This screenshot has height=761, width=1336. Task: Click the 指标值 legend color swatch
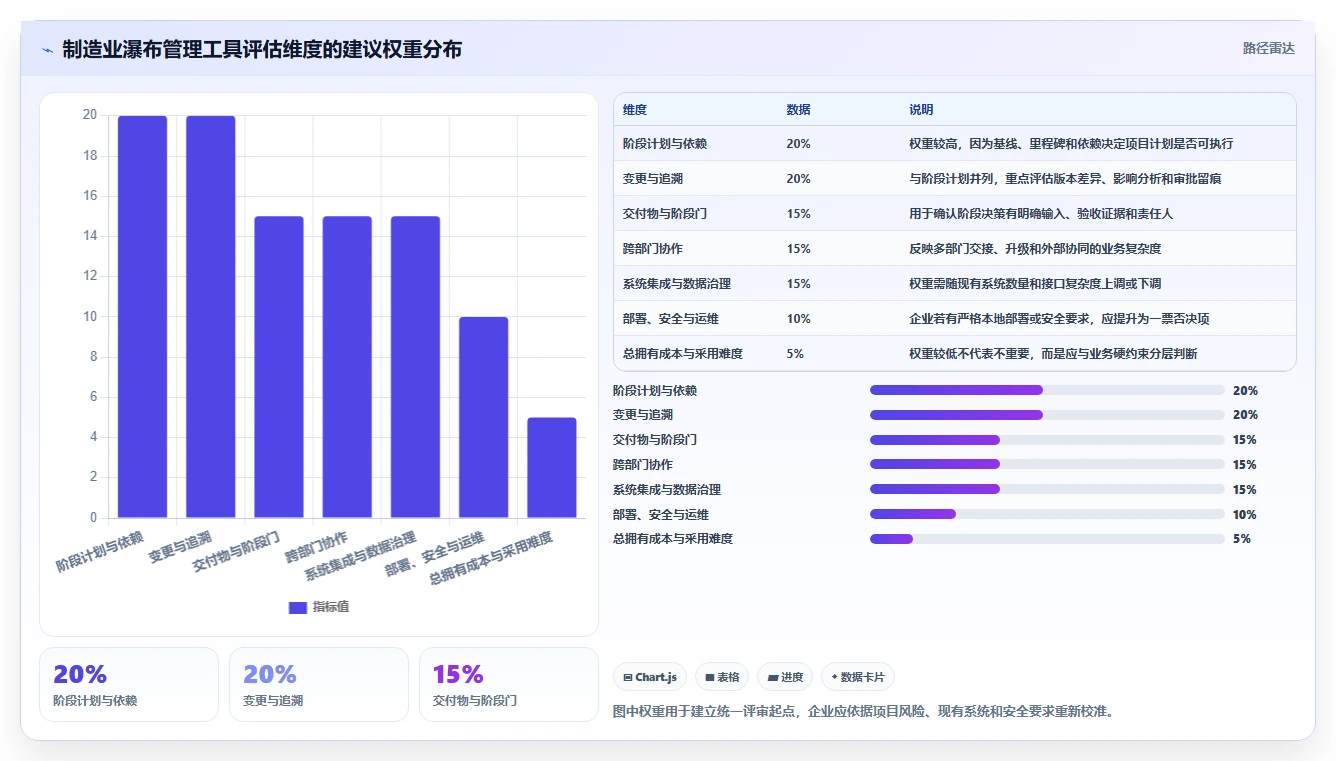(298, 607)
